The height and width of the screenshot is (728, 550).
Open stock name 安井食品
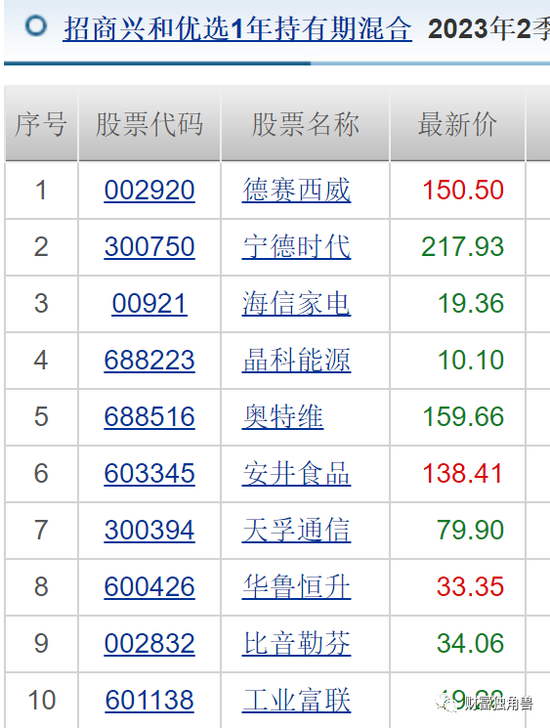tap(296, 474)
